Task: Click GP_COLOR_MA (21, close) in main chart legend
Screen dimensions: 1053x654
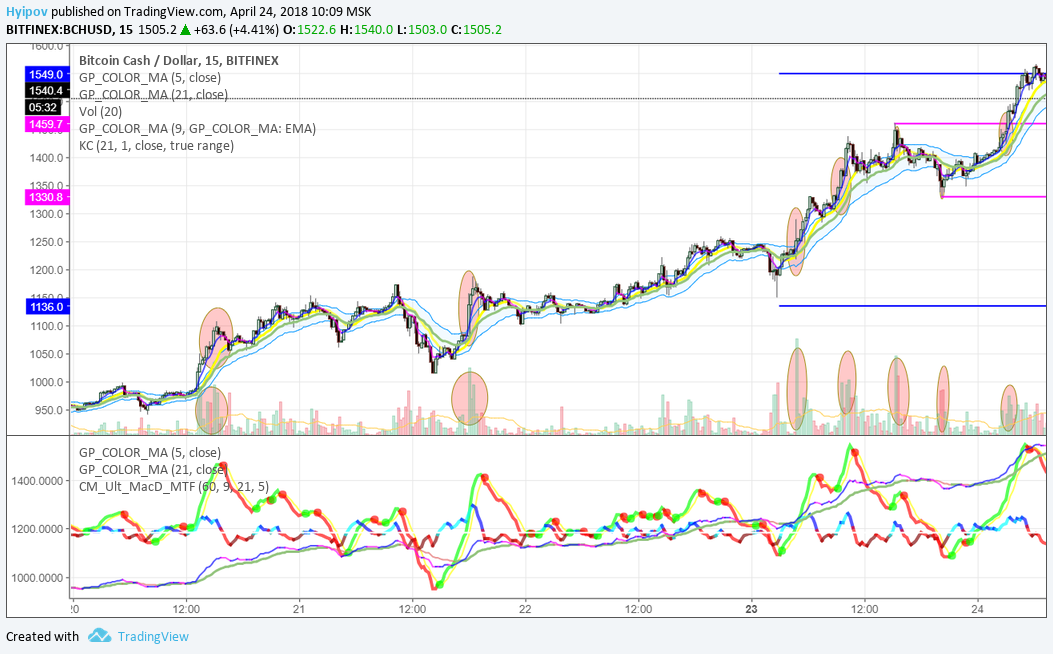Action: tap(153, 95)
